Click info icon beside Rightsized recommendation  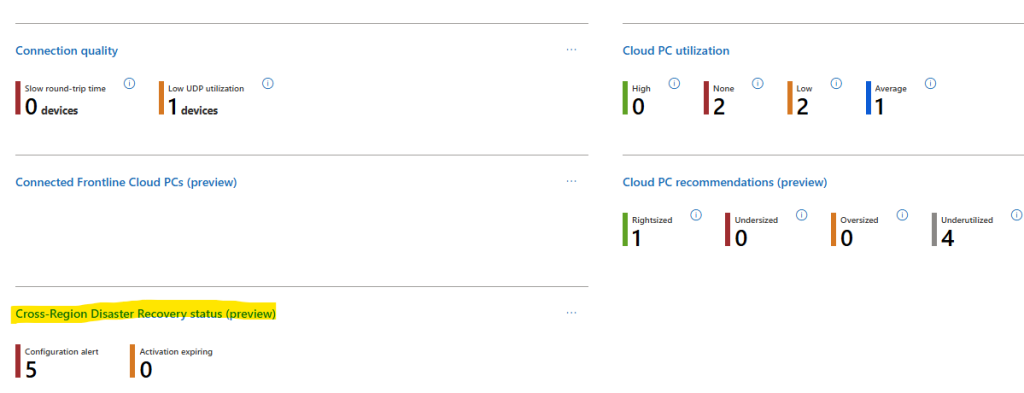tap(696, 215)
